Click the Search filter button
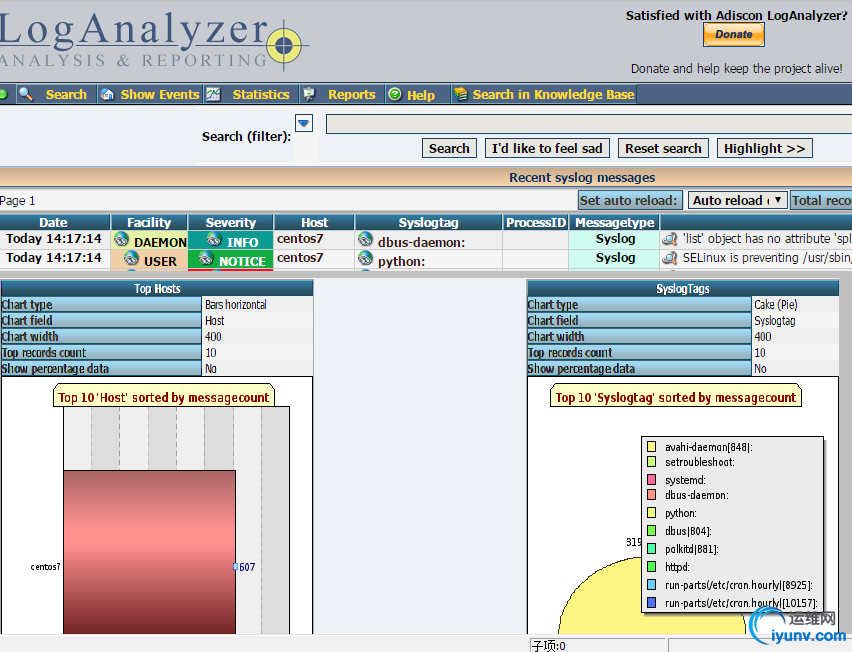Viewport: 852px width, 652px height. pyautogui.click(x=449, y=148)
